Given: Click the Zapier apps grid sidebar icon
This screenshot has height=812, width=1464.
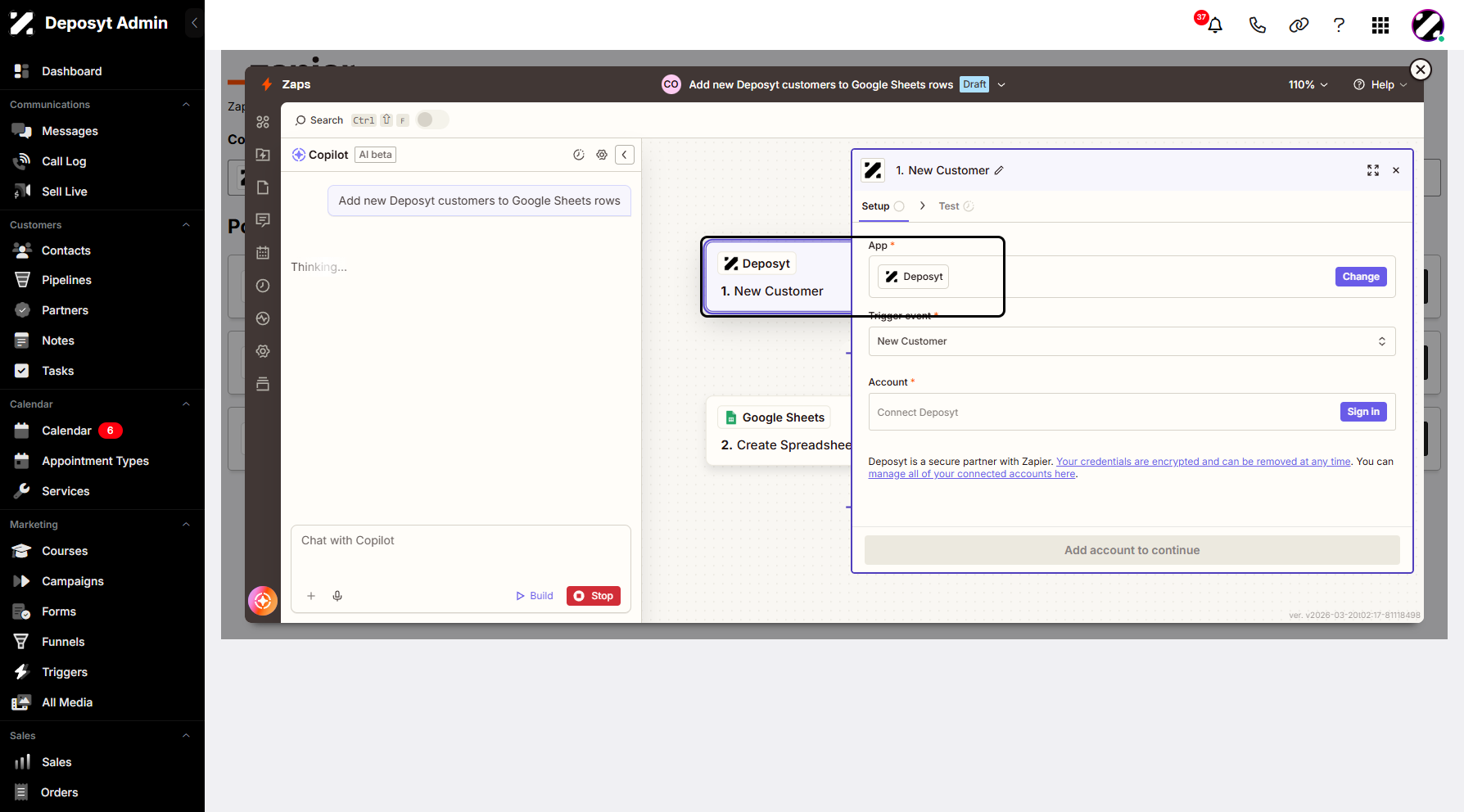Looking at the screenshot, I should coord(263,122).
